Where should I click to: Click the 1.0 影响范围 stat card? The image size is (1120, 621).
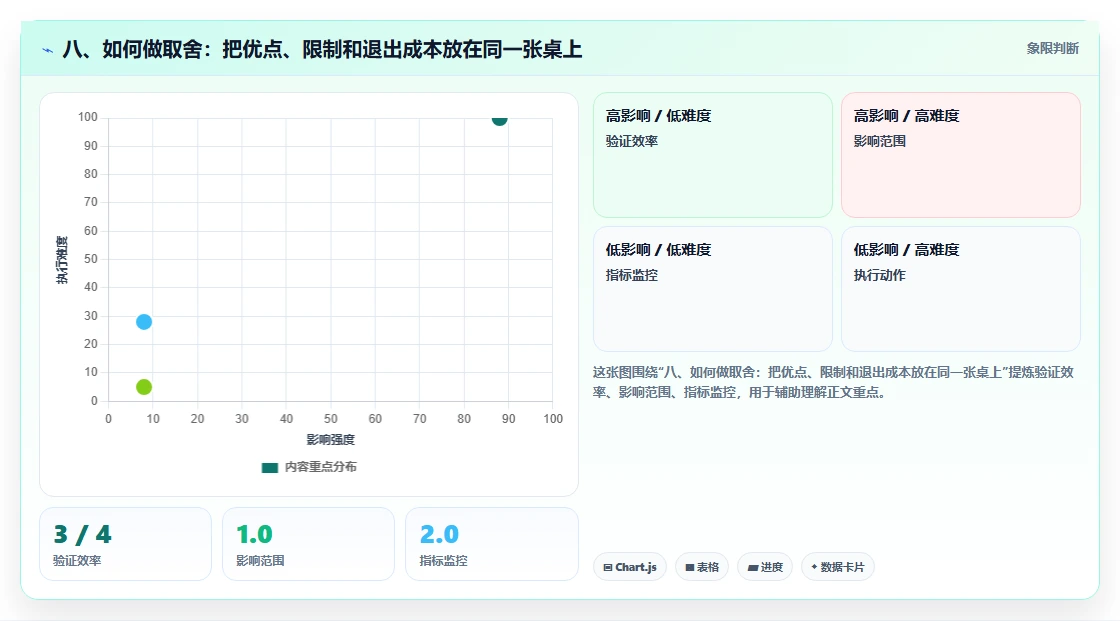coord(309,544)
